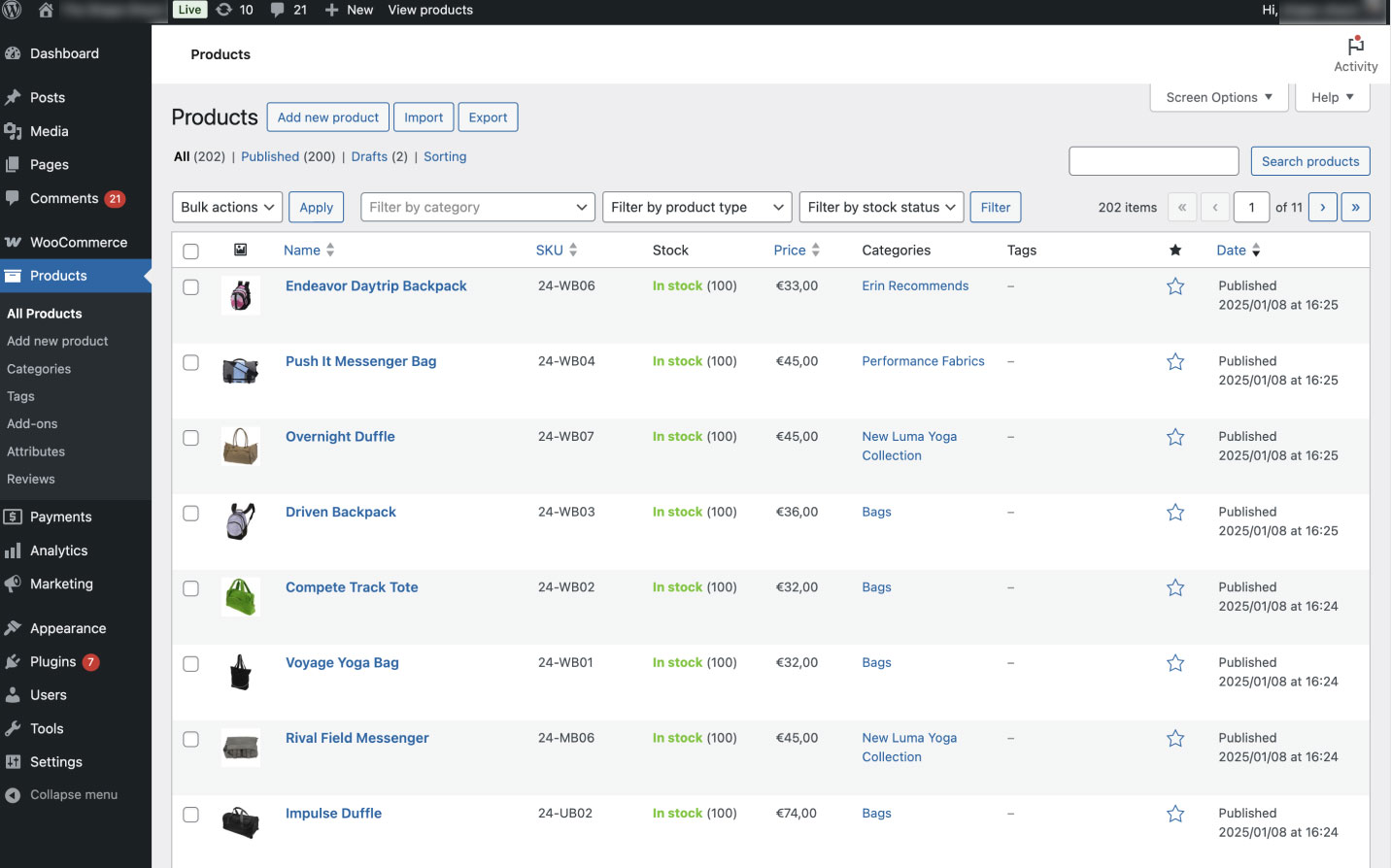Open Attributes in the Products submenu
This screenshot has width=1391, height=868.
(36, 451)
